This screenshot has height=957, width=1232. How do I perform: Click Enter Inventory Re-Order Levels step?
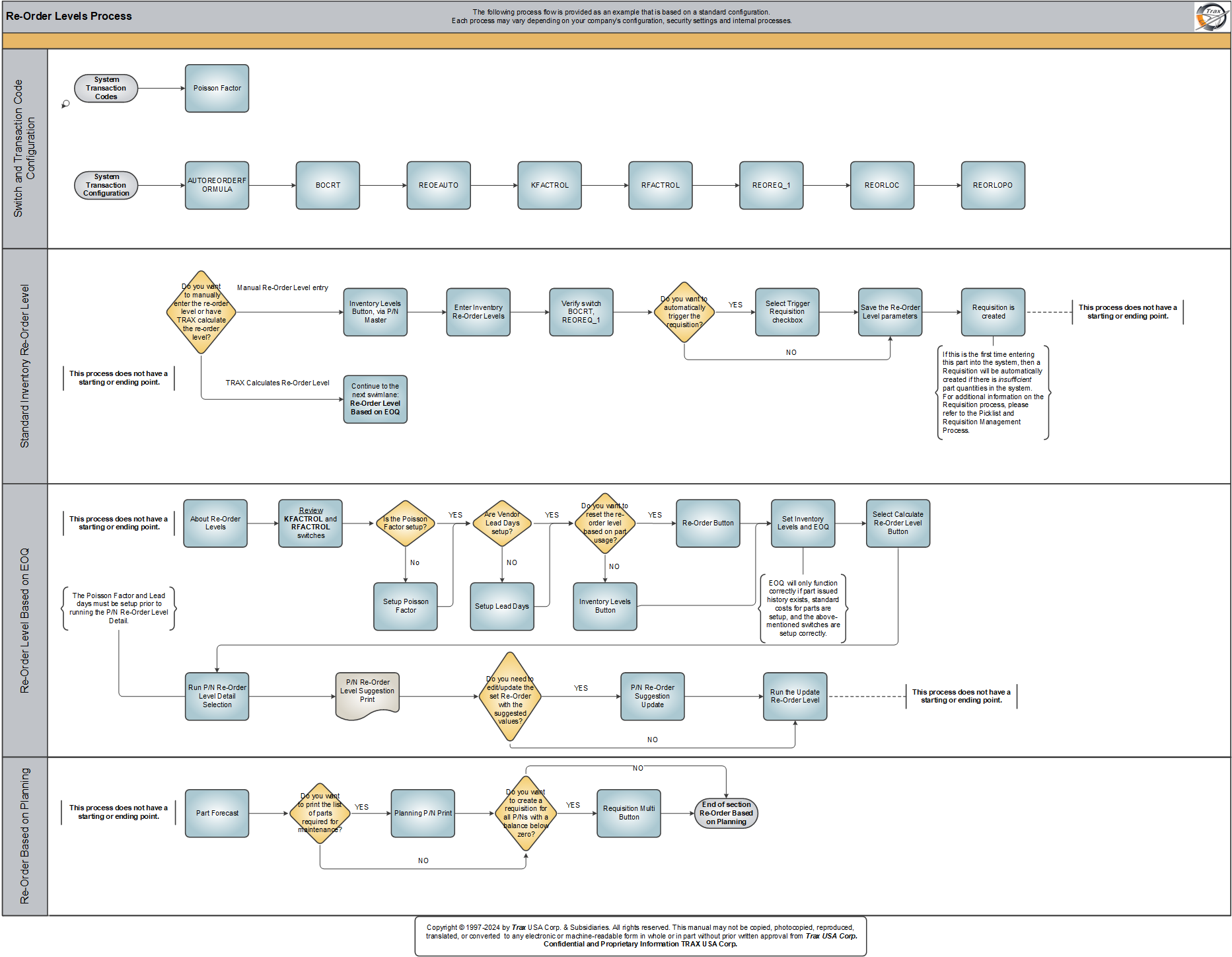tap(478, 312)
